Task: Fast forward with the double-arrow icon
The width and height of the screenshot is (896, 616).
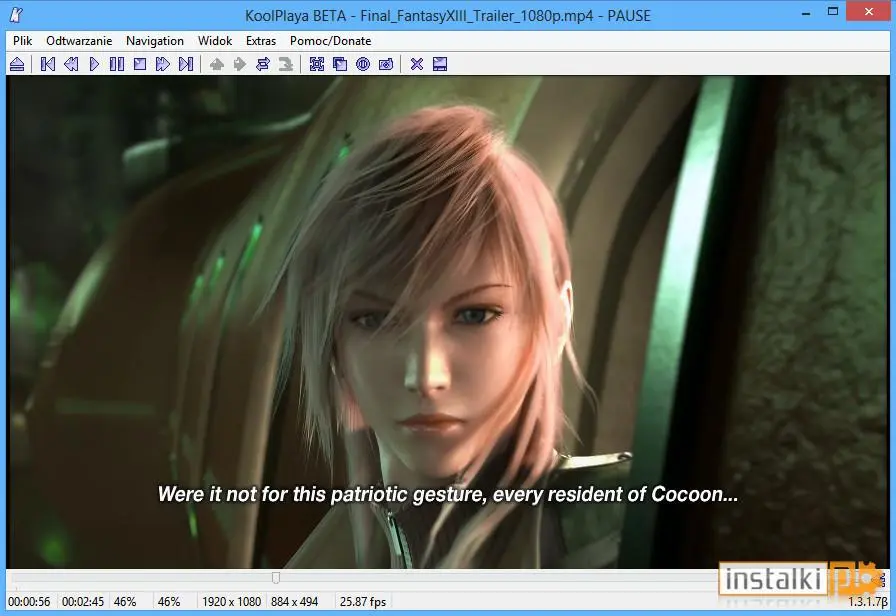Action: coord(163,64)
